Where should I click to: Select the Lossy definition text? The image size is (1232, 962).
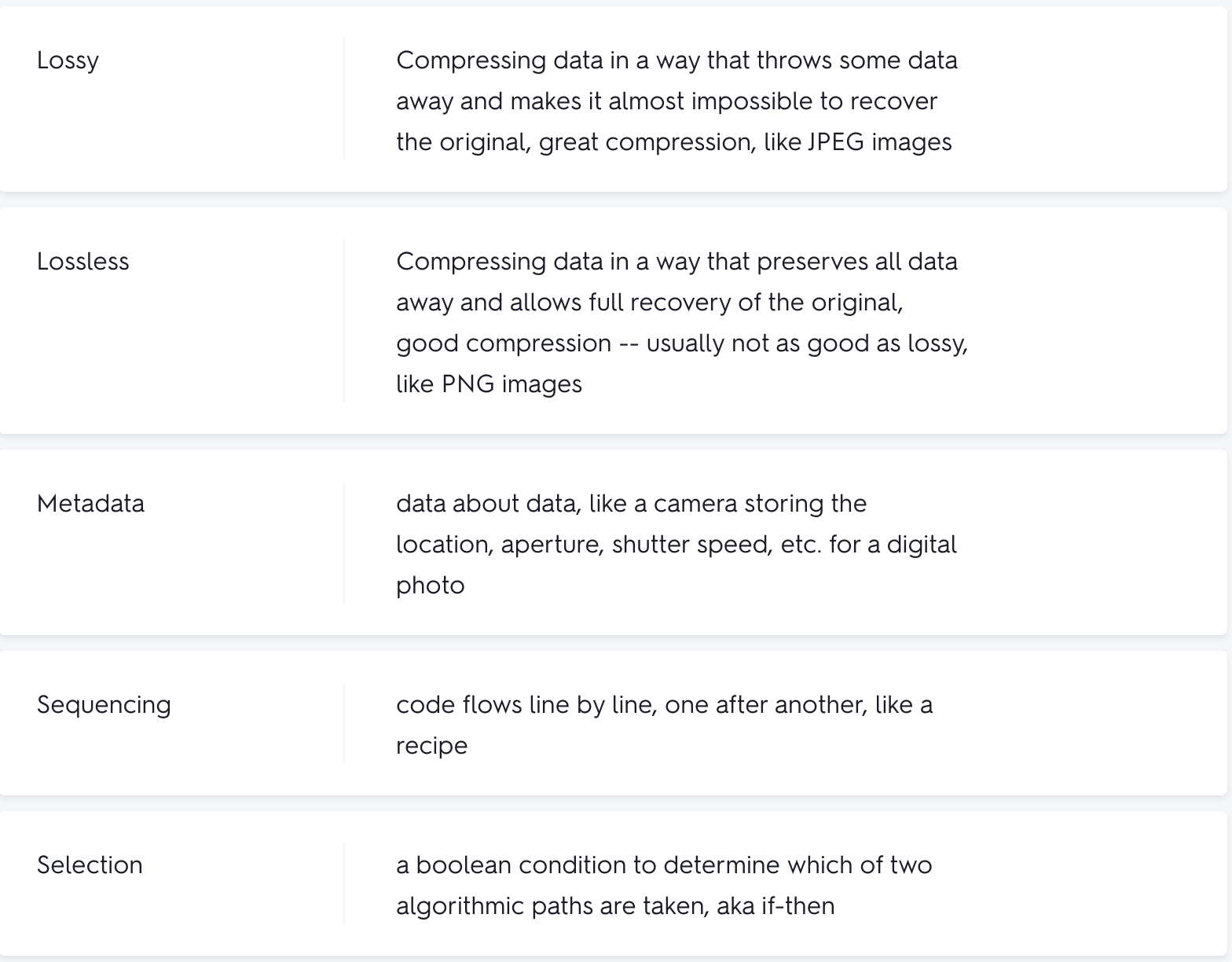click(x=676, y=101)
